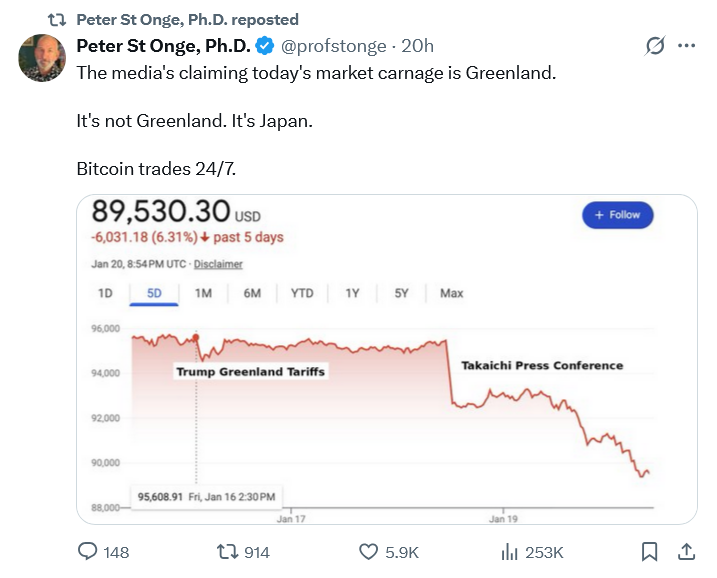This screenshot has width=717, height=578.
Task: Switch chart to the Max range
Action: tap(451, 293)
